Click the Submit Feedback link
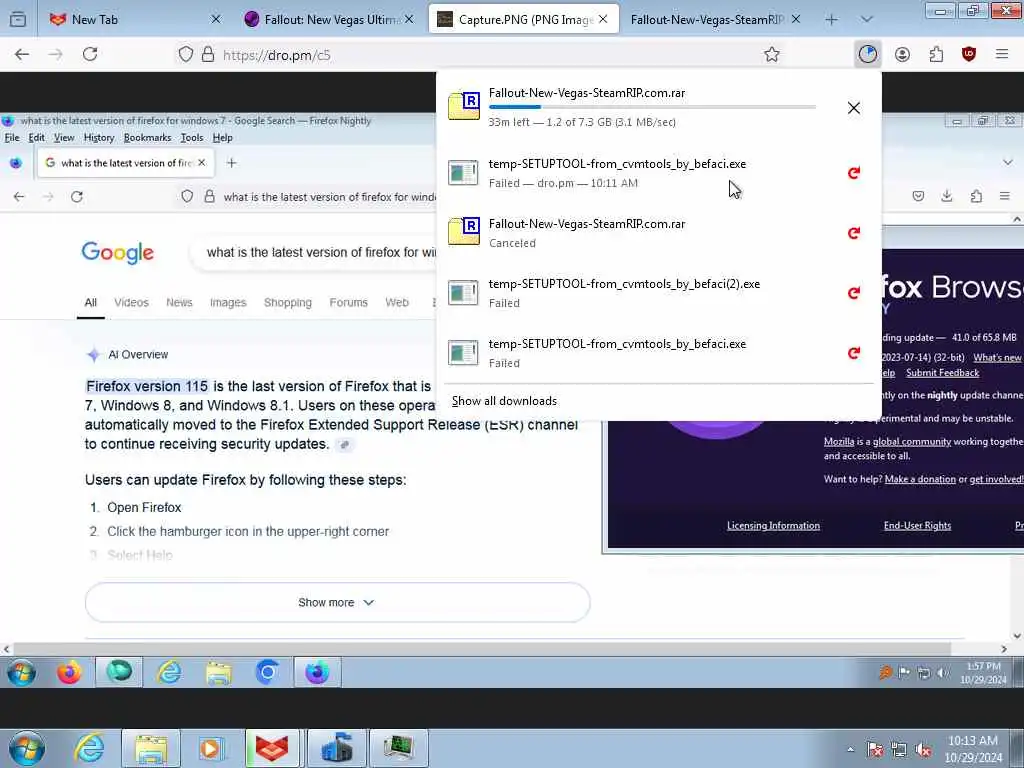 pyautogui.click(x=942, y=373)
